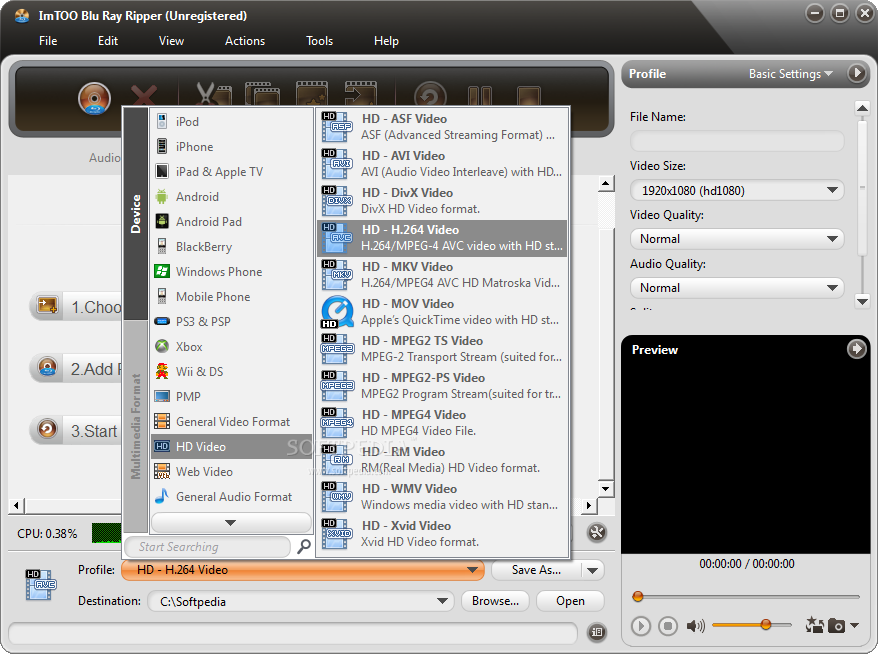878x654 pixels.
Task: Choose General Video Format category
Action: [x=231, y=422]
